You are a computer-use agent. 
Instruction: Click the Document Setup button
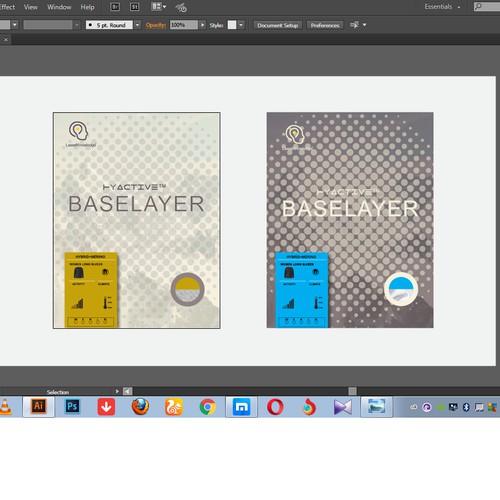(277, 25)
